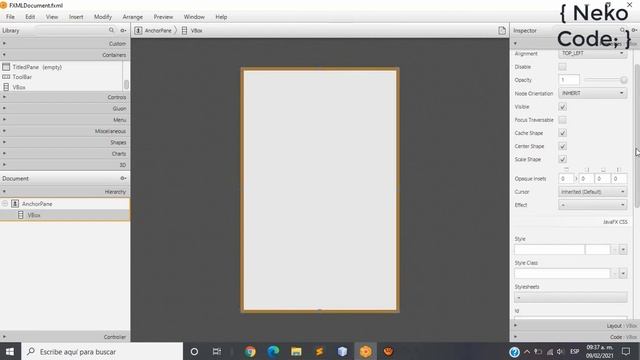Open the Edit menu

tap(30, 17)
